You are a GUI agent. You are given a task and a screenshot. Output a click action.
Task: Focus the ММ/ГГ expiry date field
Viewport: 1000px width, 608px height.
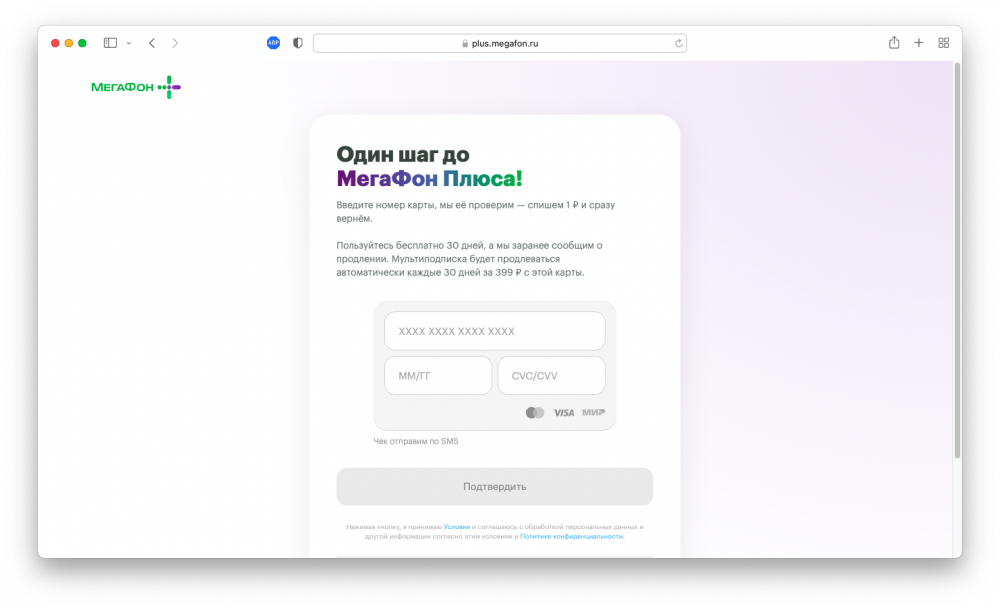click(x=438, y=376)
